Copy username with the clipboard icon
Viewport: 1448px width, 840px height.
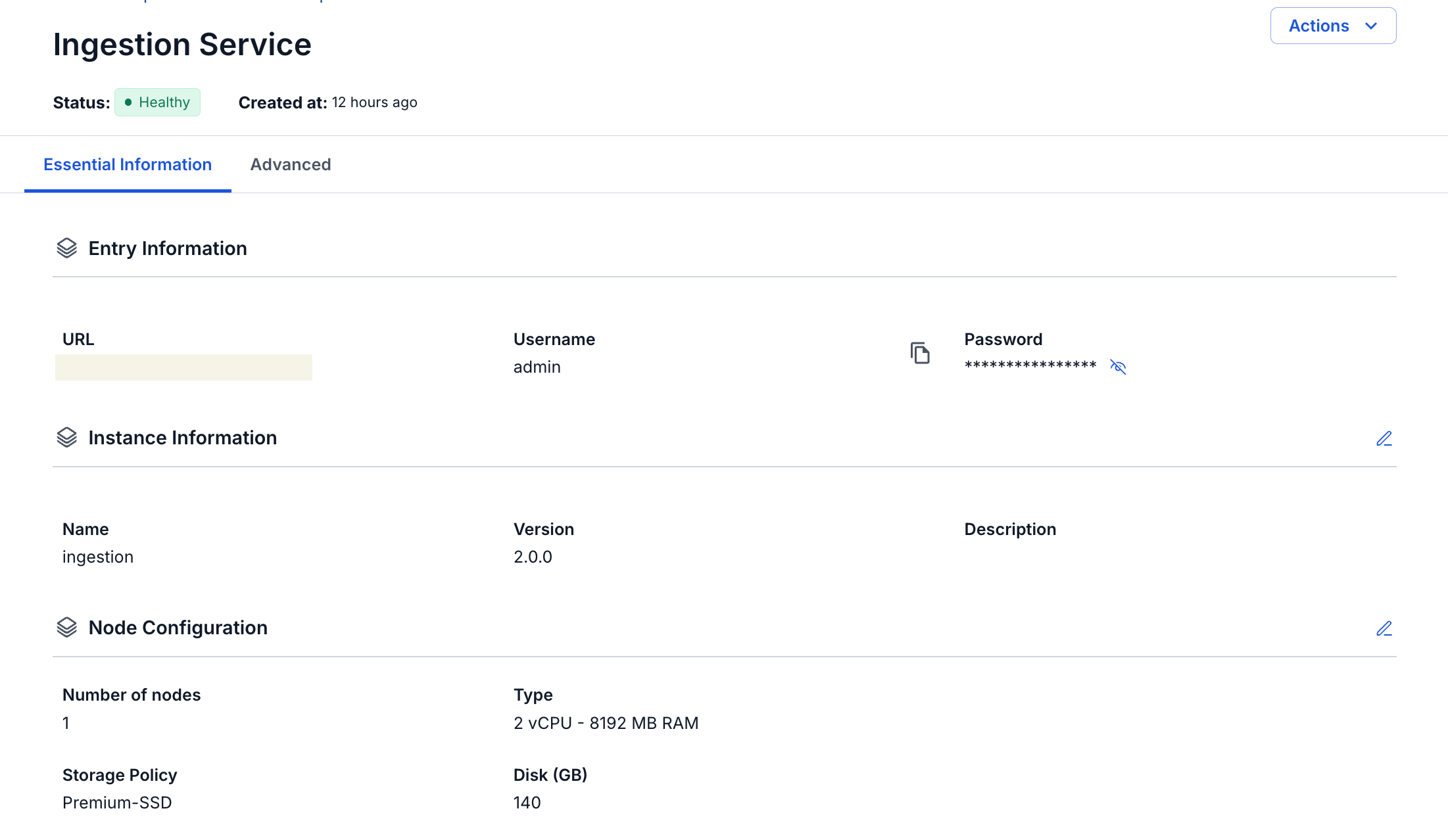920,353
